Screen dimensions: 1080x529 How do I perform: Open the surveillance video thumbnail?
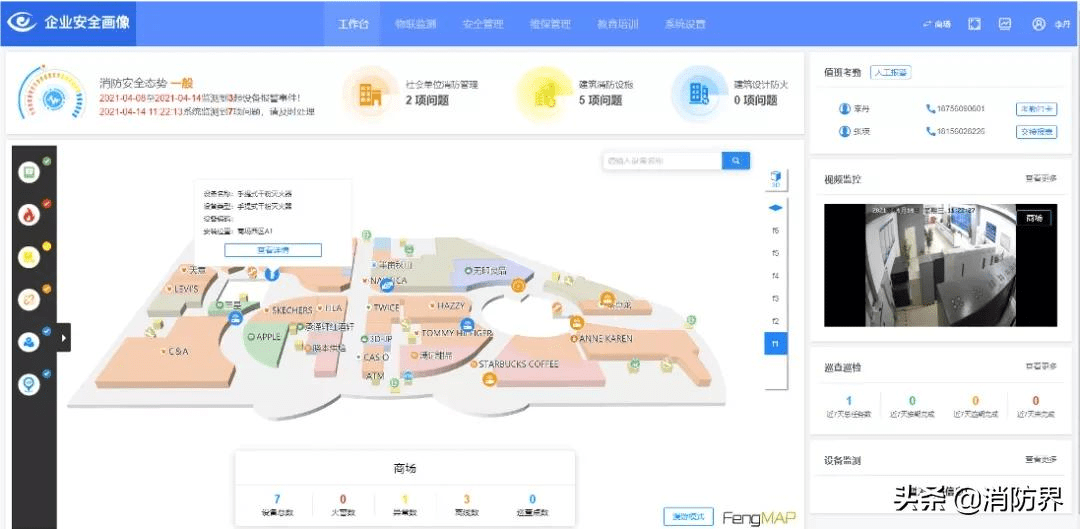coord(940,265)
